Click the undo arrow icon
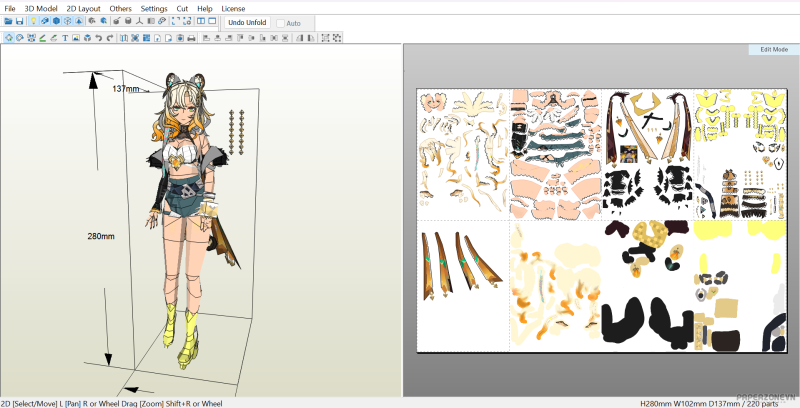This screenshot has height=408, width=800. pyautogui.click(x=98, y=38)
